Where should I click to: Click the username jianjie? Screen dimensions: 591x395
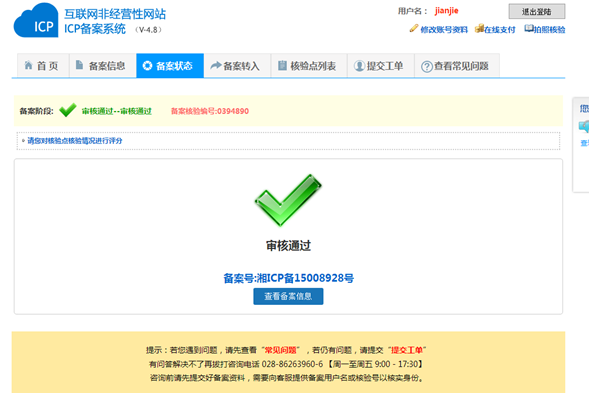(447, 11)
